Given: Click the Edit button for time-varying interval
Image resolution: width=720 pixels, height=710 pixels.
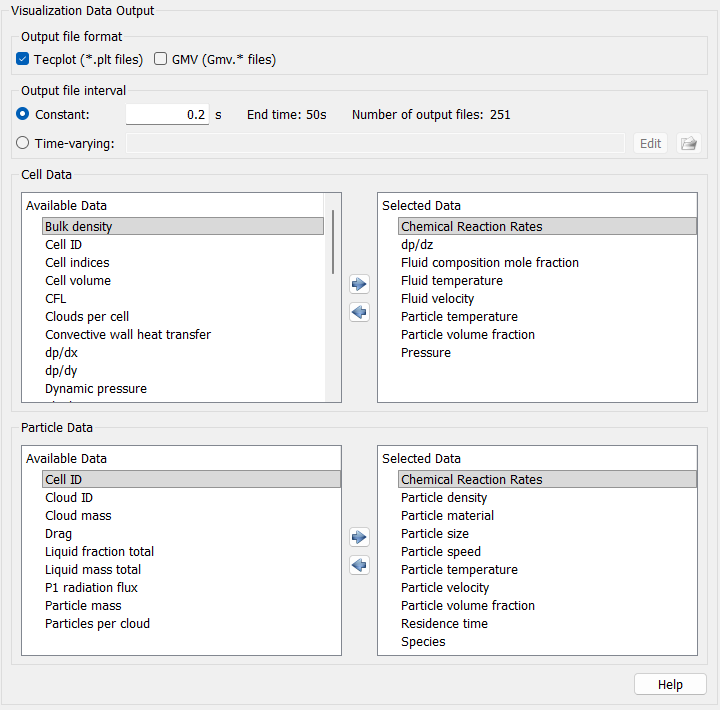Looking at the screenshot, I should tap(650, 143).
